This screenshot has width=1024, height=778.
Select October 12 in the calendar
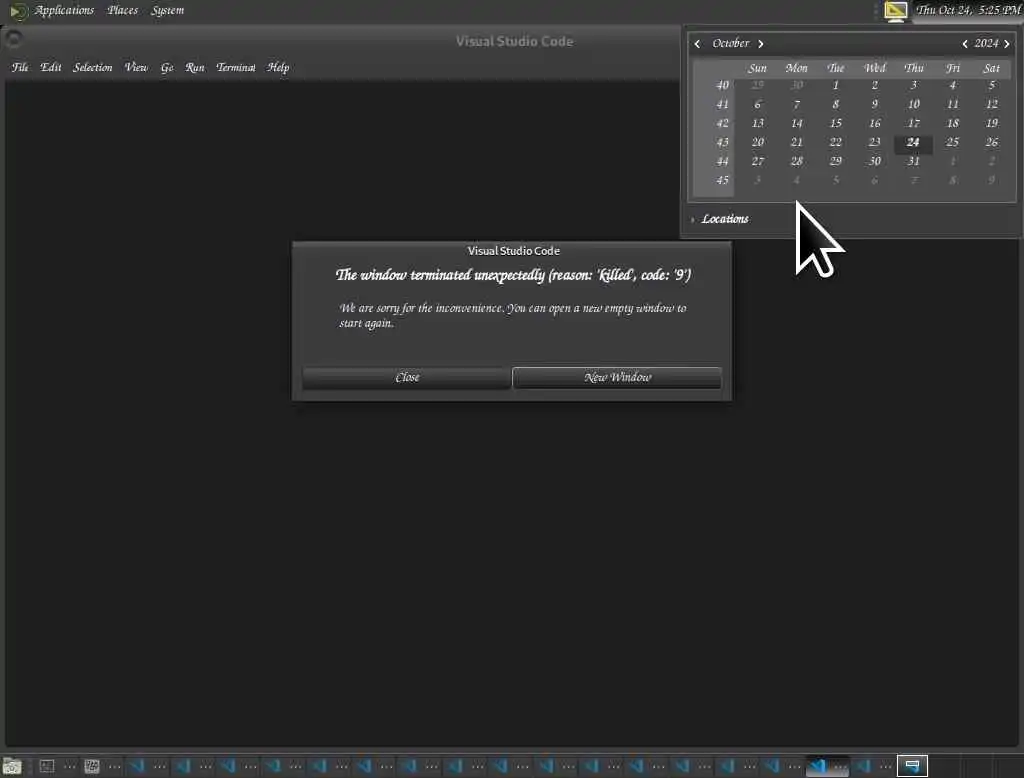point(991,105)
